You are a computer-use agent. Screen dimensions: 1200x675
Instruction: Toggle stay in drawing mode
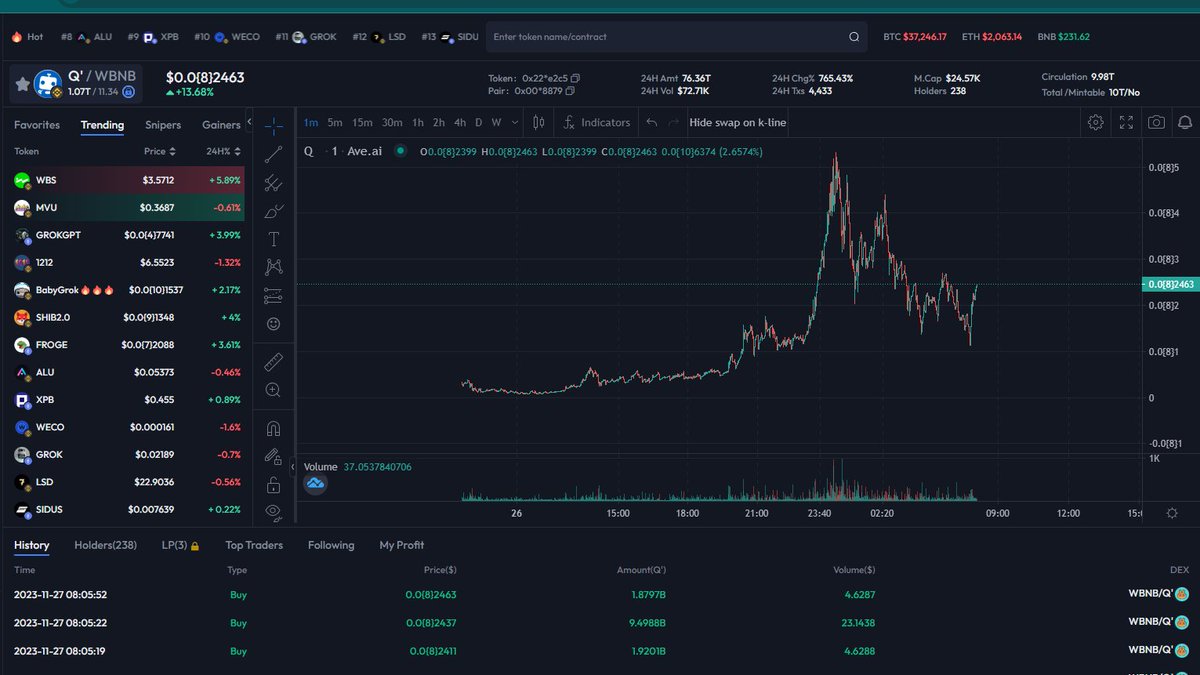[274, 456]
